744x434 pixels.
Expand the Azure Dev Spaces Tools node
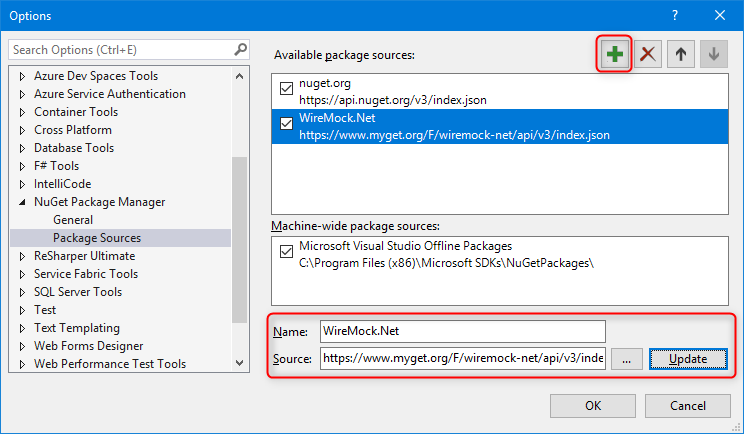tap(24, 76)
